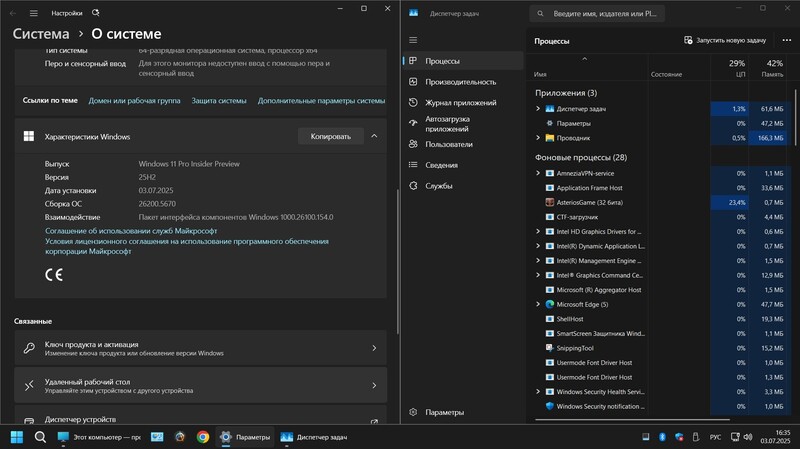800x449 pixels.
Task: Select Application Frame Host row
Action: [x=661, y=188]
